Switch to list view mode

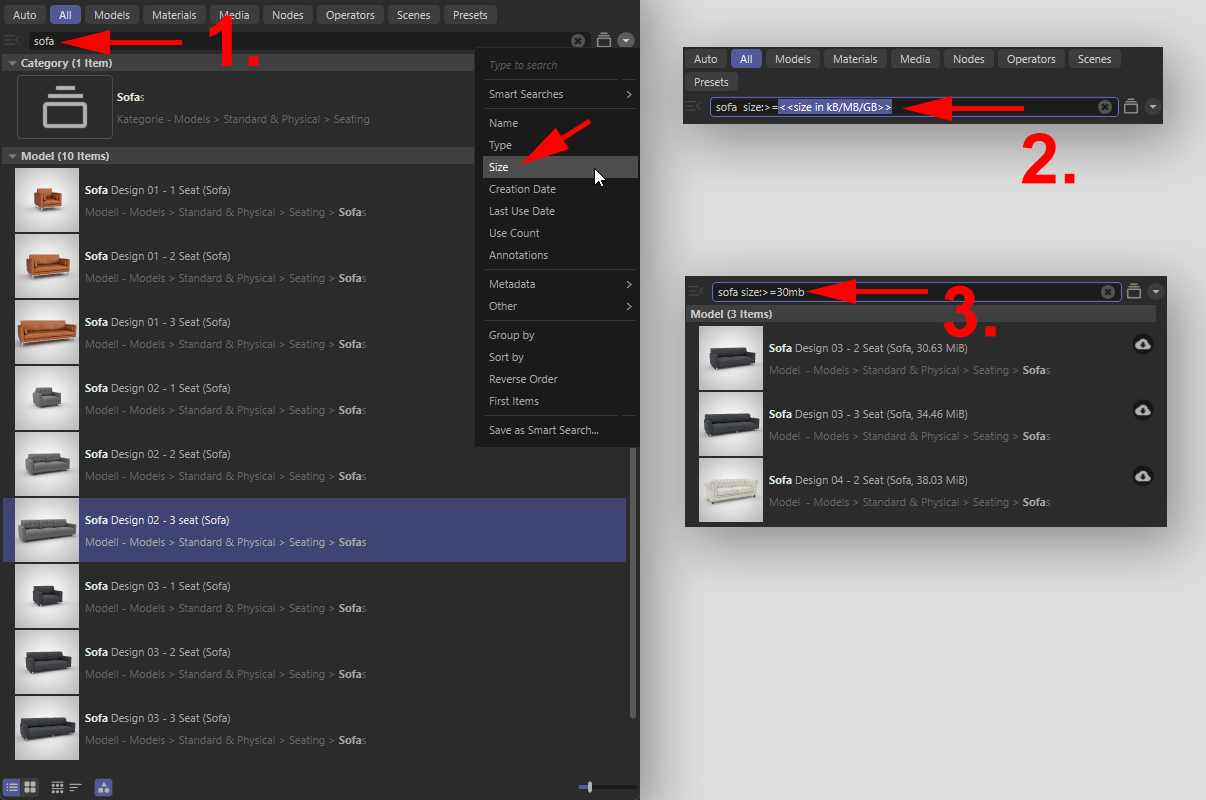[x=12, y=788]
